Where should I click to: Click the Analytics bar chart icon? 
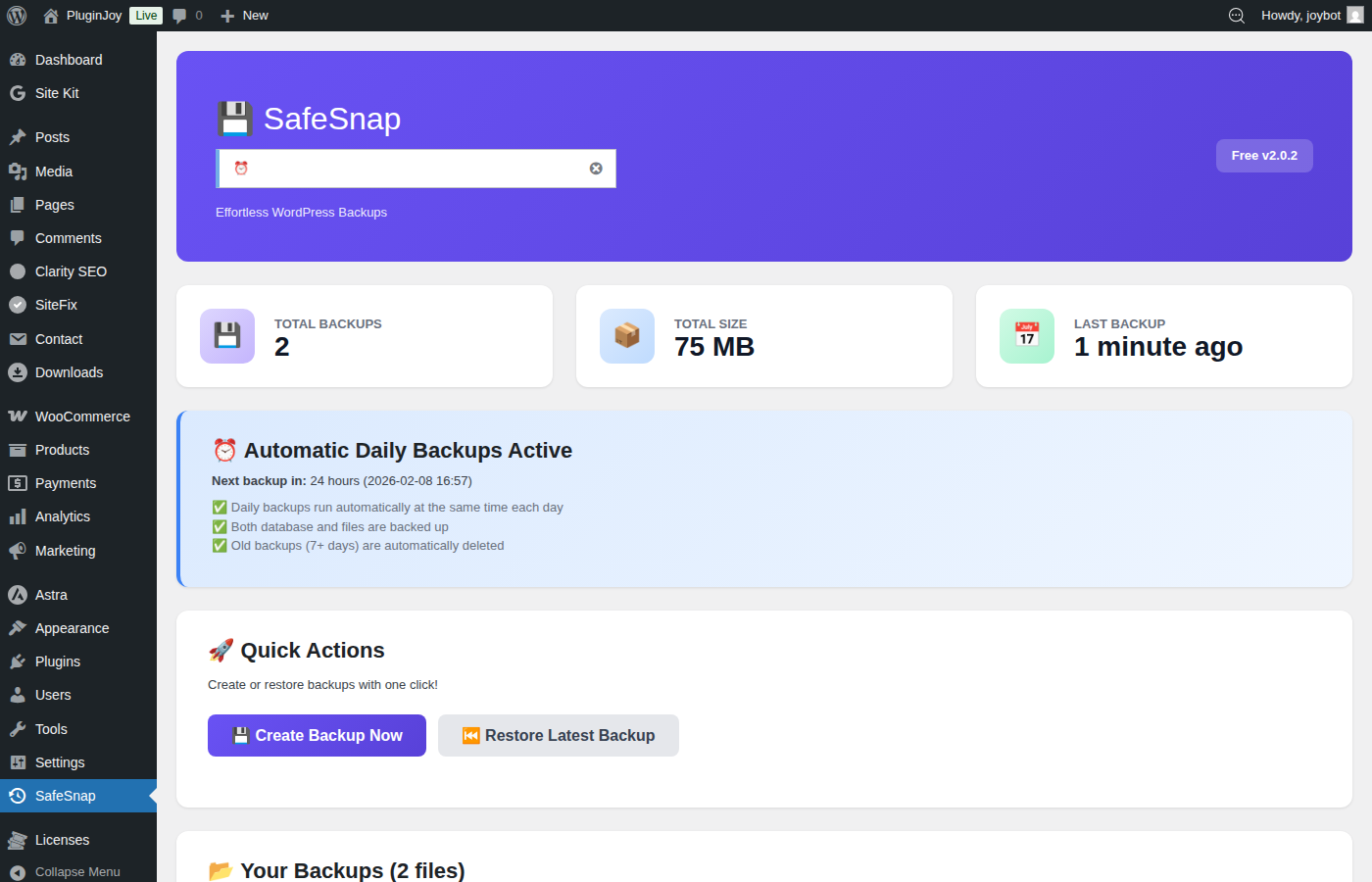(x=18, y=516)
